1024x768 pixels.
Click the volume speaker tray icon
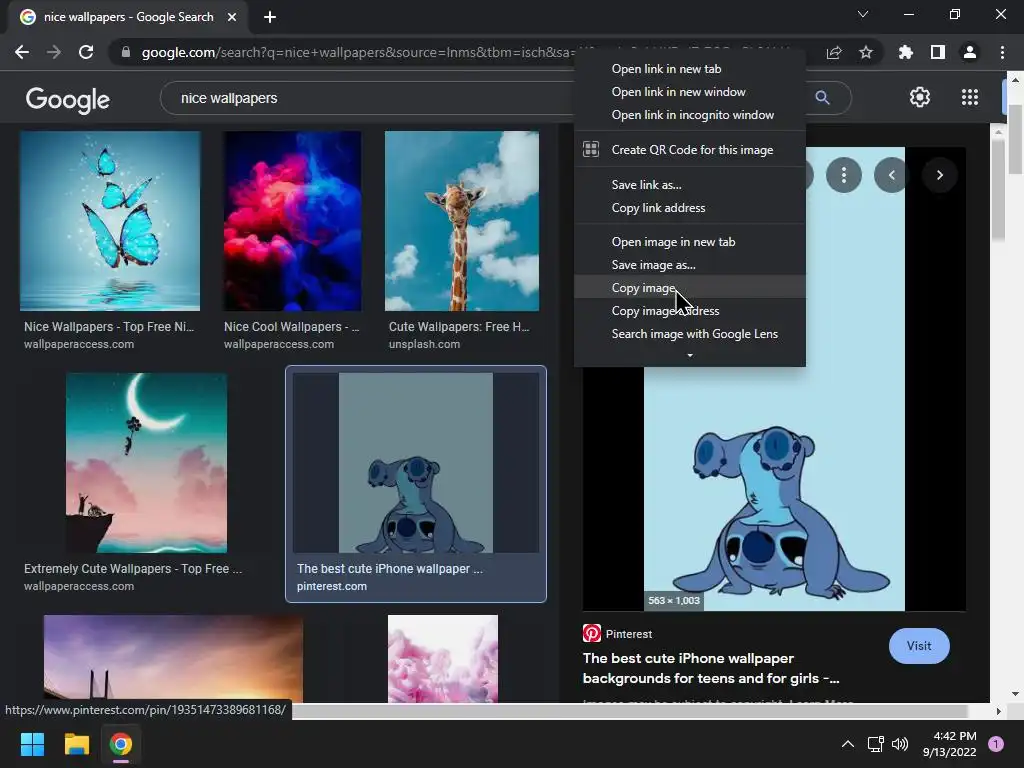point(900,744)
